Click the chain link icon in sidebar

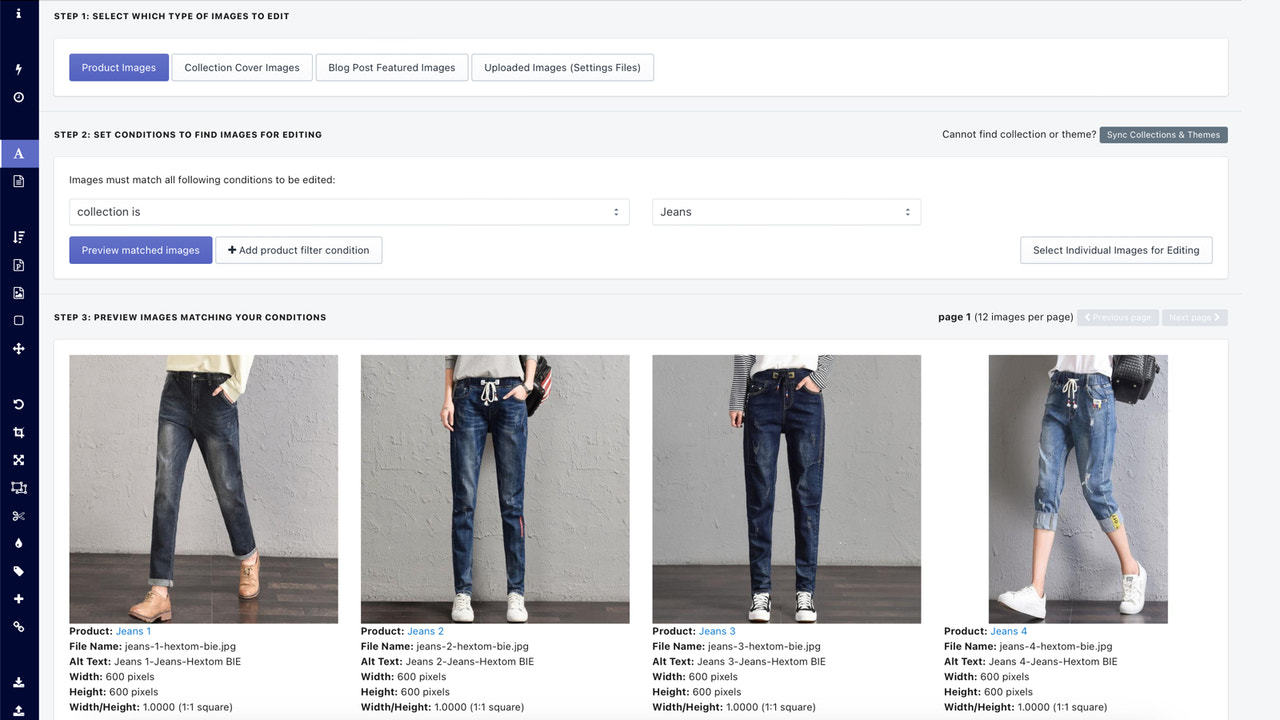(x=19, y=627)
